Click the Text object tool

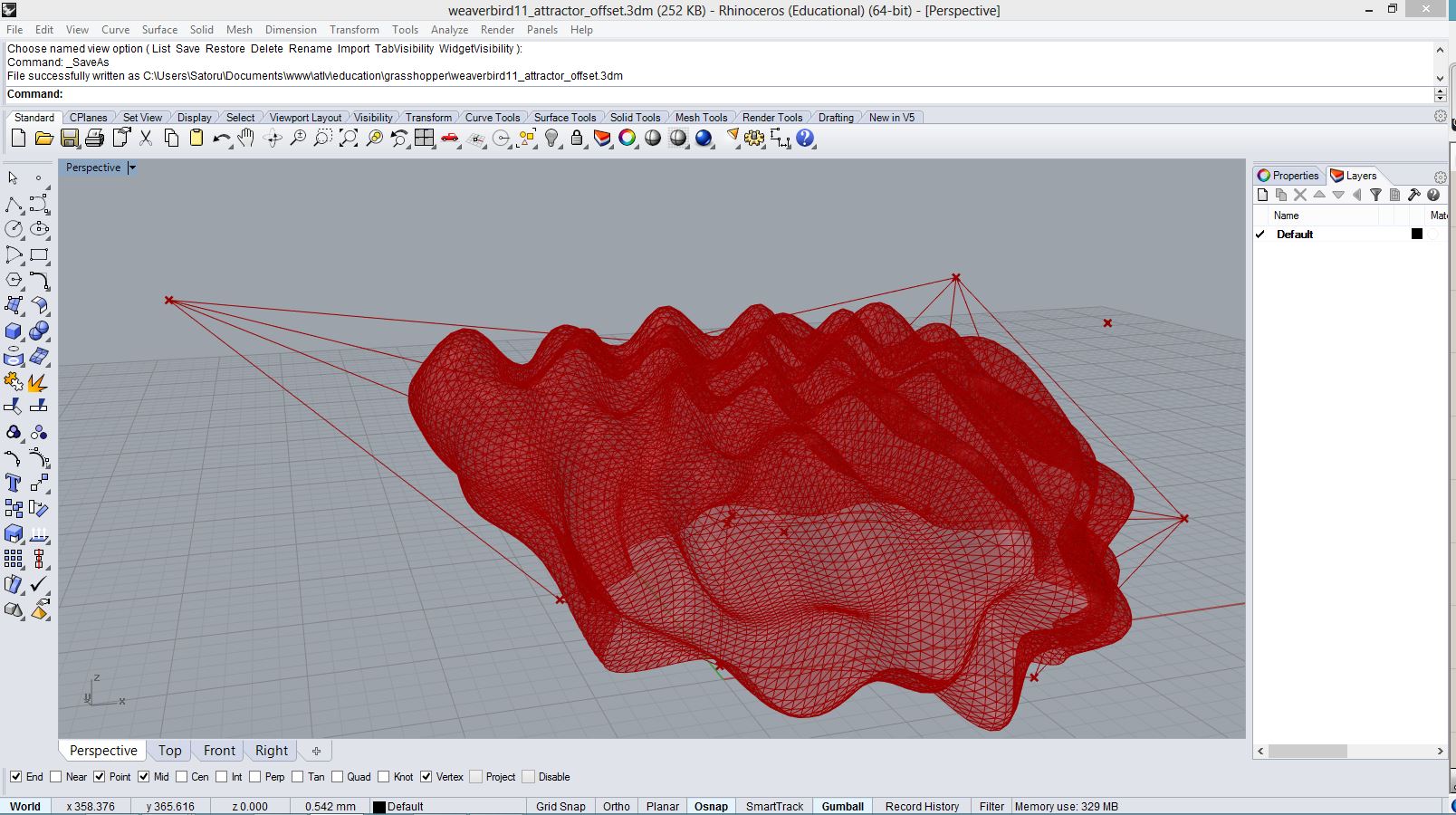tap(14, 483)
